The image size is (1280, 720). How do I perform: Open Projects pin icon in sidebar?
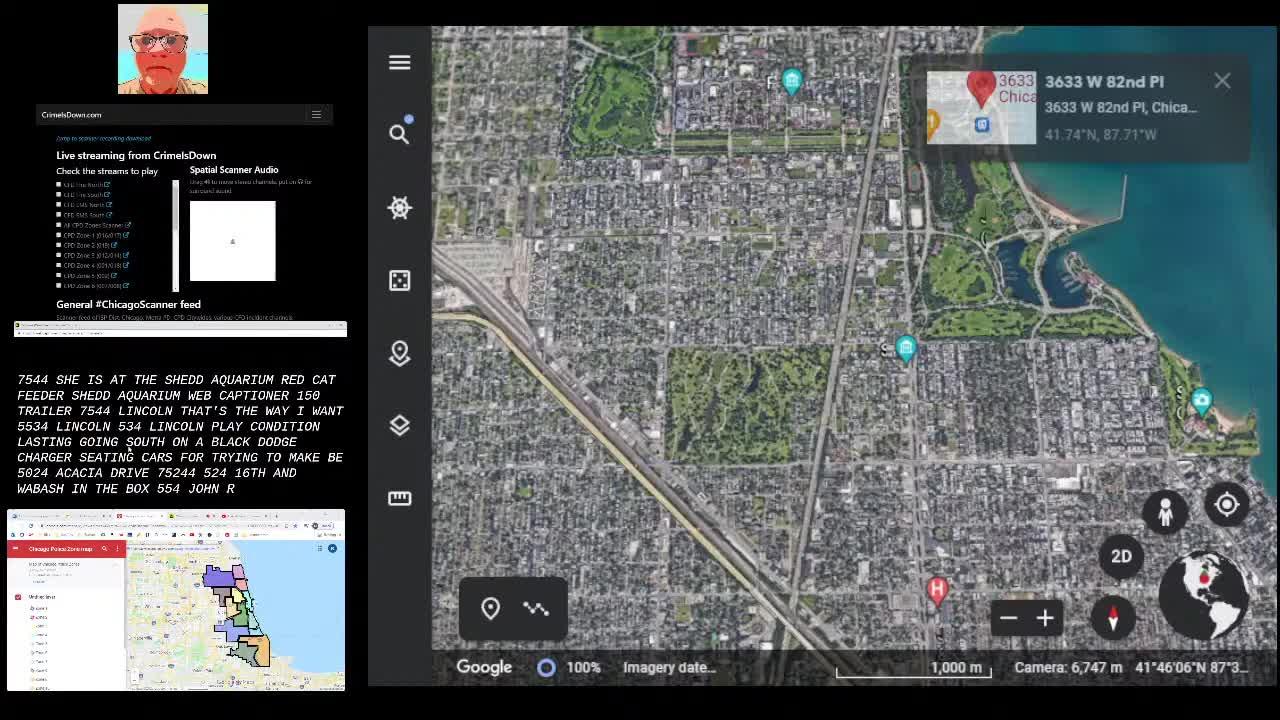[399, 353]
